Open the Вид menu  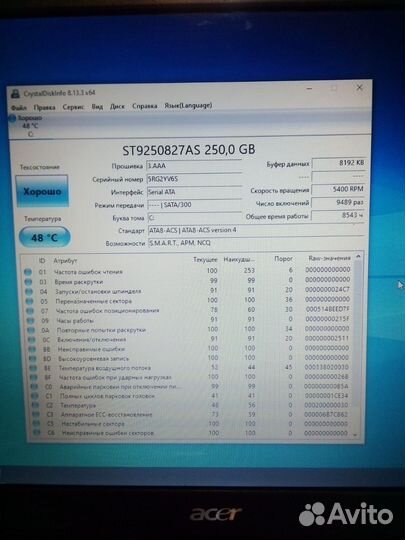tap(97, 107)
